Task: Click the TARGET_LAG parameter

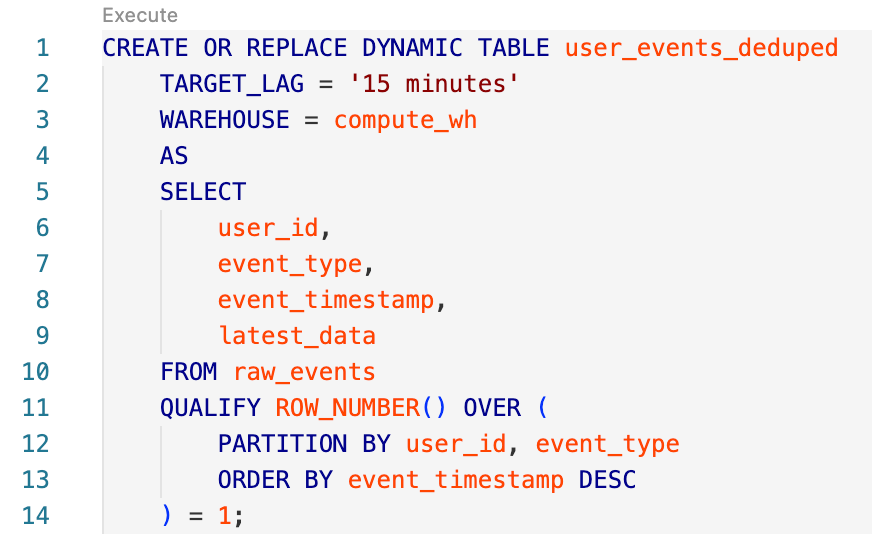Action: click(x=232, y=84)
